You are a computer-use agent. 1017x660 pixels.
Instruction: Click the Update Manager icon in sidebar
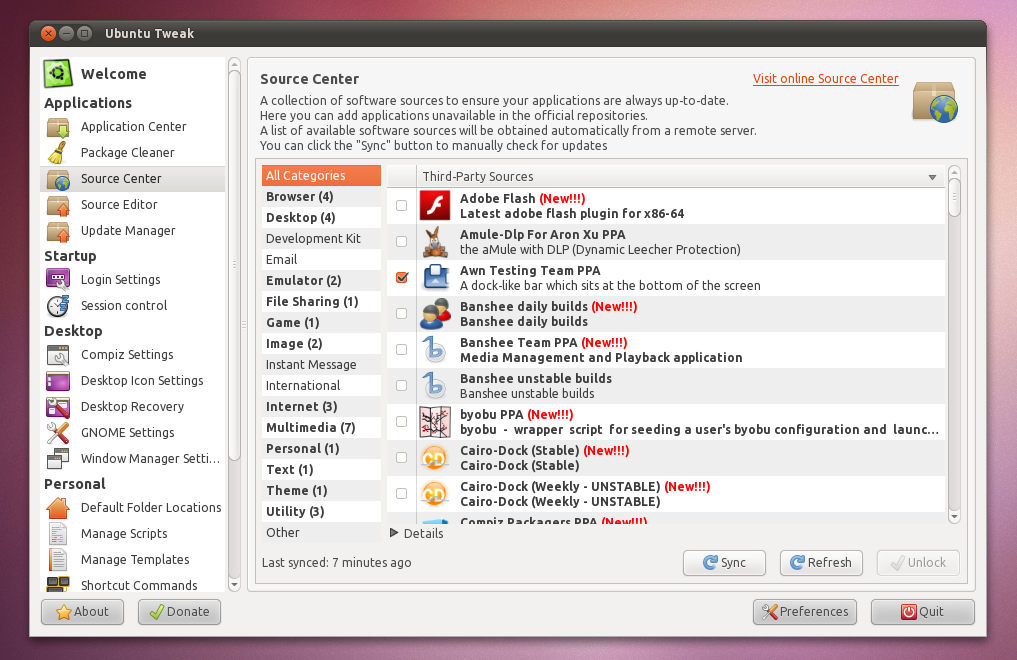58,231
